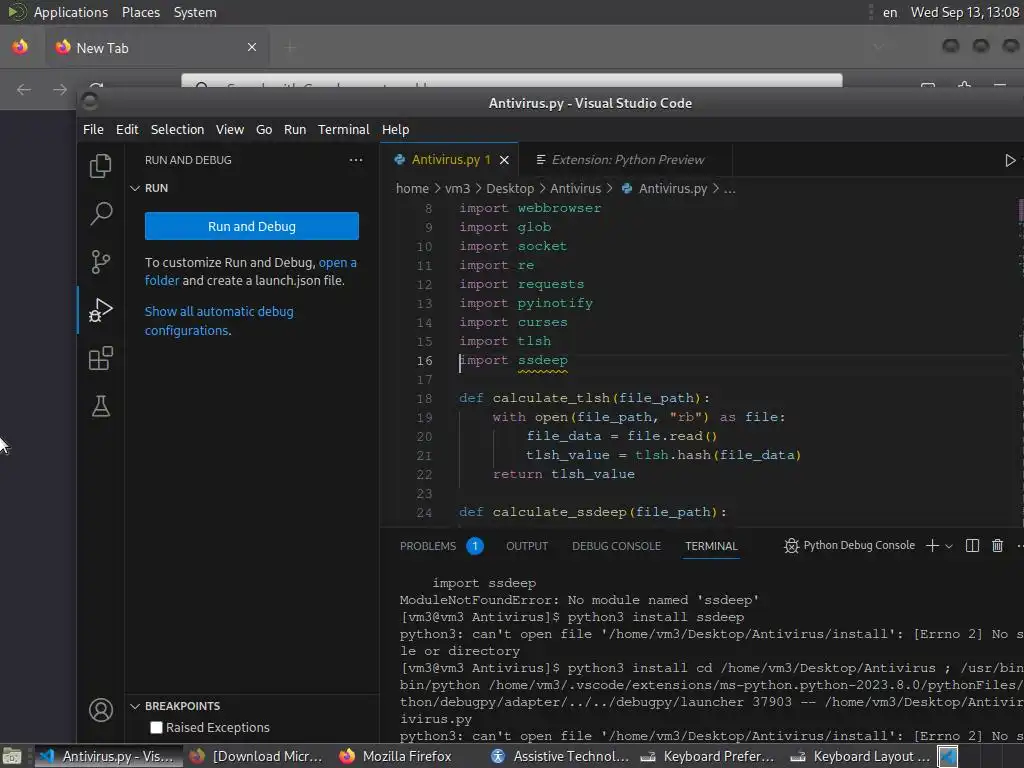The width and height of the screenshot is (1024, 768).
Task: Click the breadcrumb ellipsis after Antivirus.py
Action: pos(729,189)
